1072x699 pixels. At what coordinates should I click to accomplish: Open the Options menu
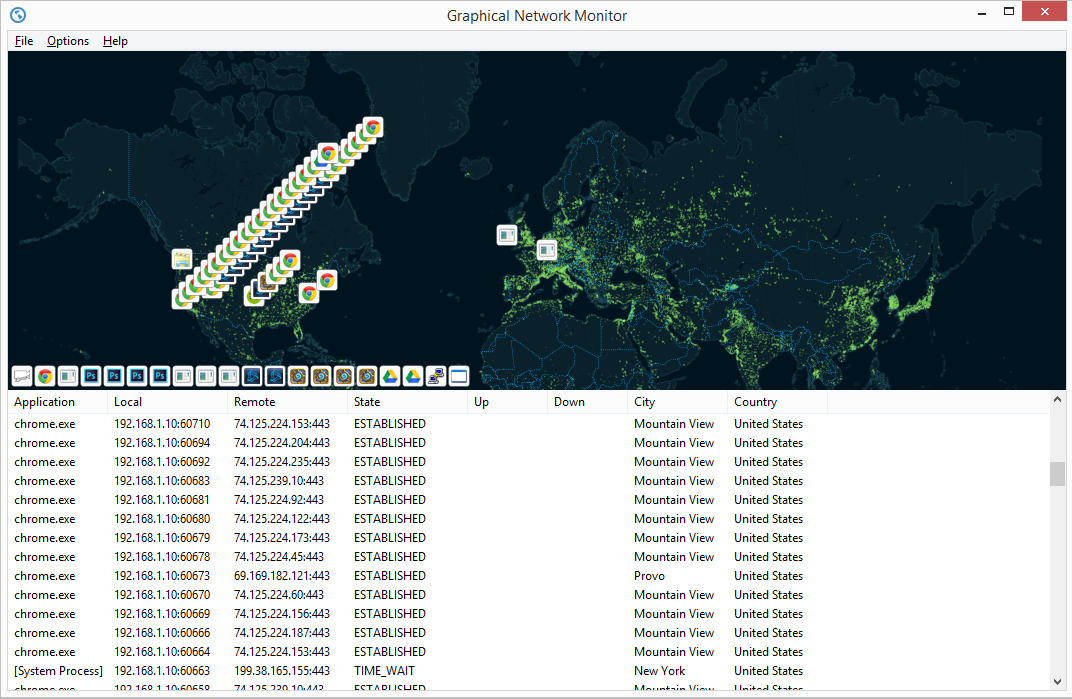68,41
